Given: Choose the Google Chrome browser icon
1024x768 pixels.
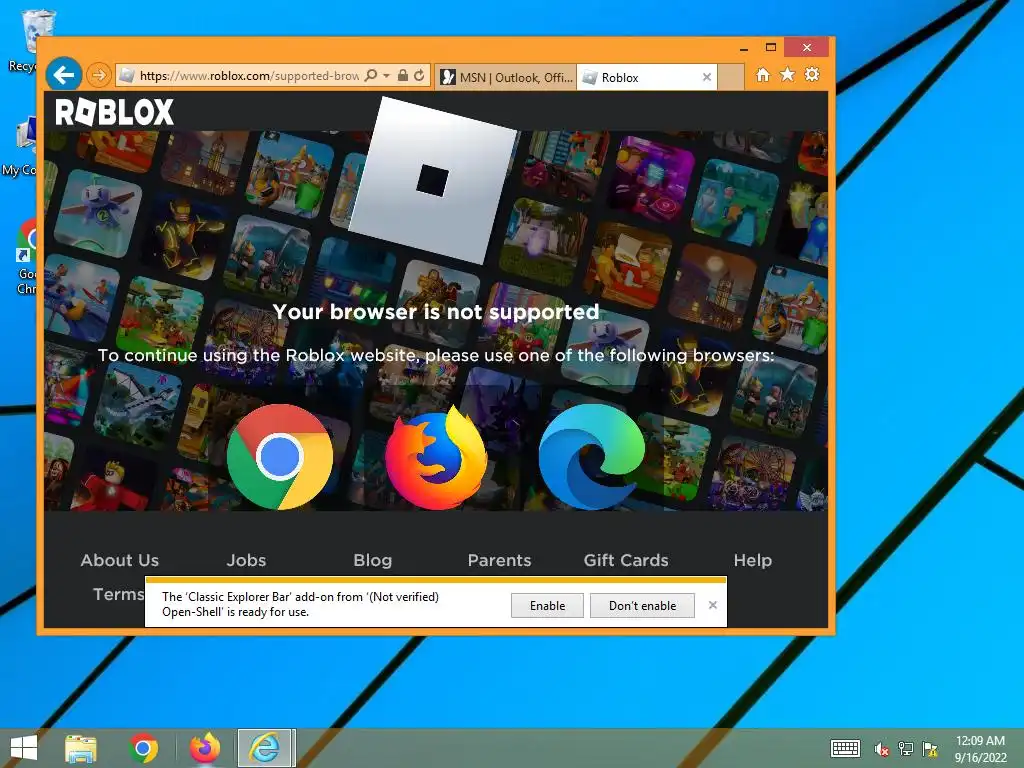Looking at the screenshot, I should (280, 456).
